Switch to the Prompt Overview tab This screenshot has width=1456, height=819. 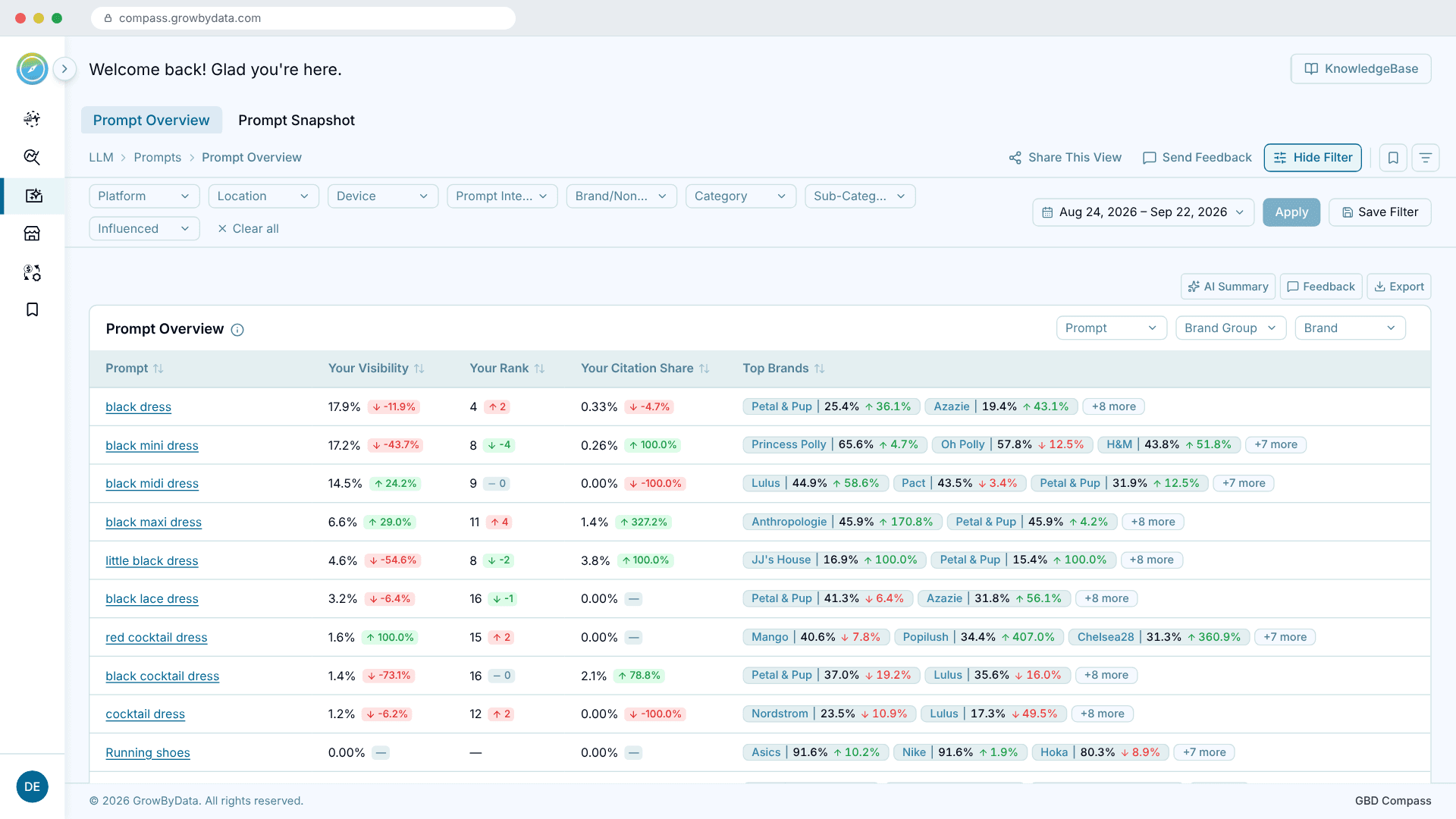(x=151, y=120)
